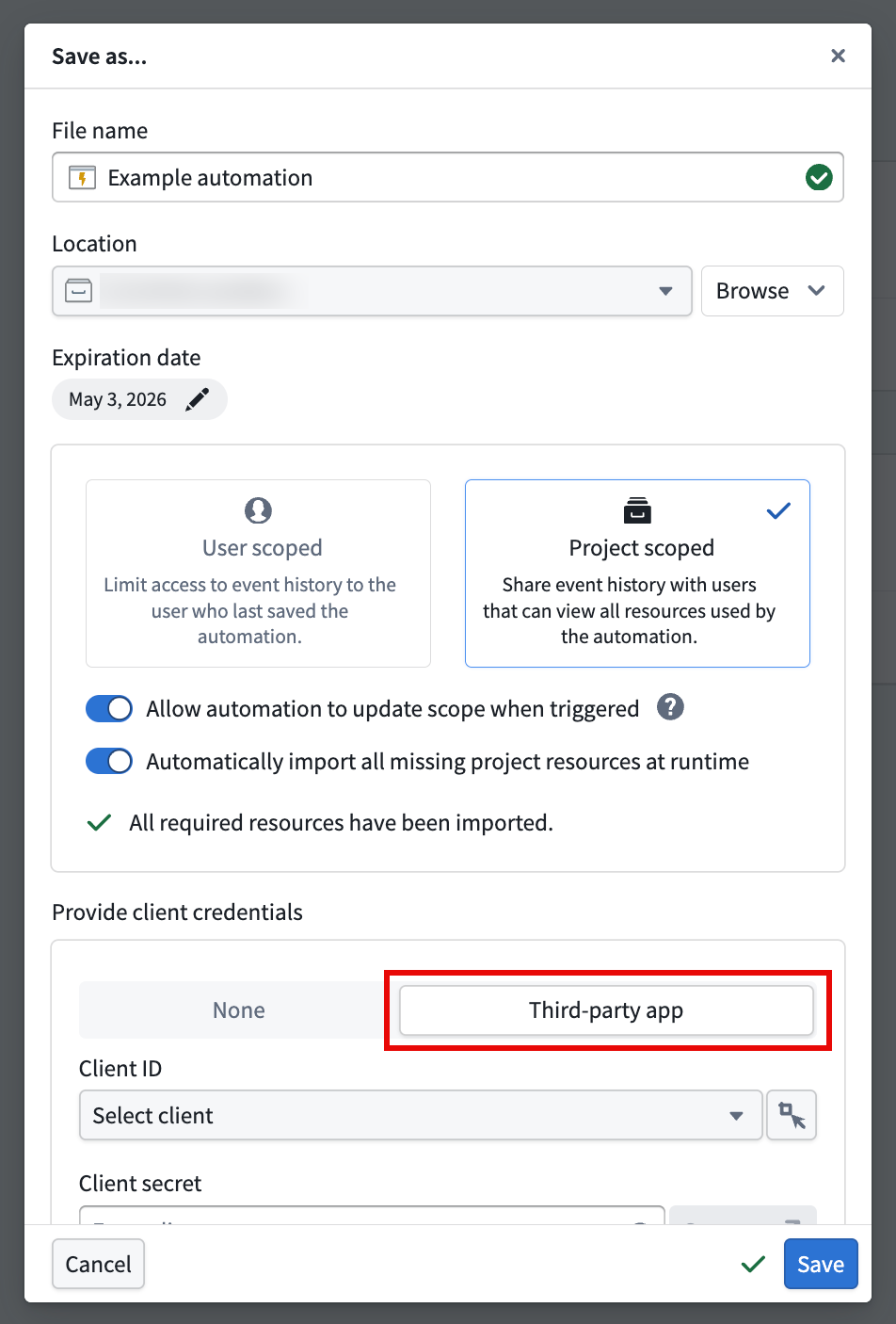The height and width of the screenshot is (1324, 896).
Task: Switch to the None credentials tab
Action: (239, 1010)
